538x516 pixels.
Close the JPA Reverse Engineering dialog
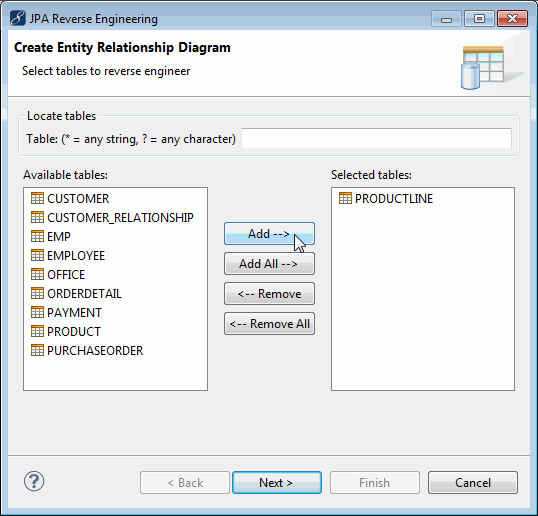(512, 19)
